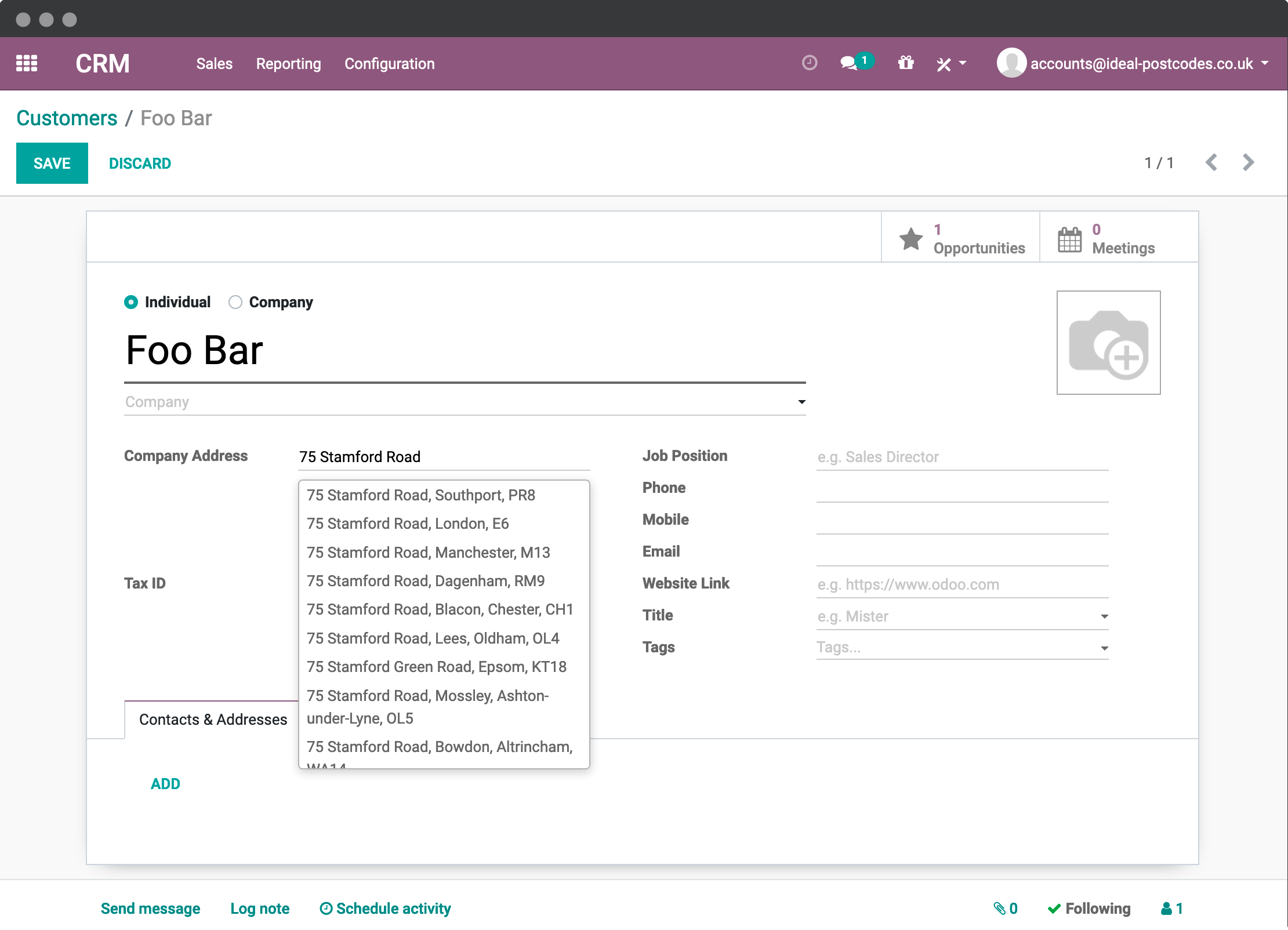
Task: Click Log note
Action: coord(260,909)
